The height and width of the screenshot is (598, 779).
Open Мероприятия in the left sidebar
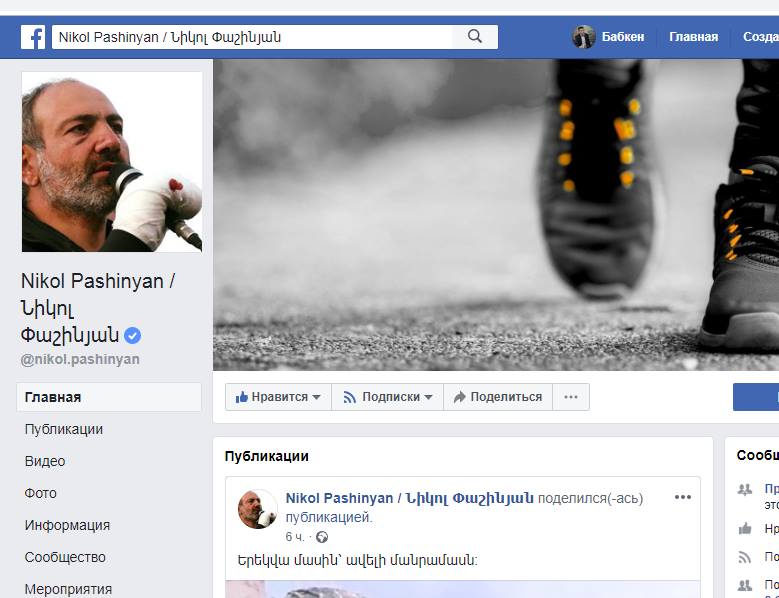pos(68,589)
